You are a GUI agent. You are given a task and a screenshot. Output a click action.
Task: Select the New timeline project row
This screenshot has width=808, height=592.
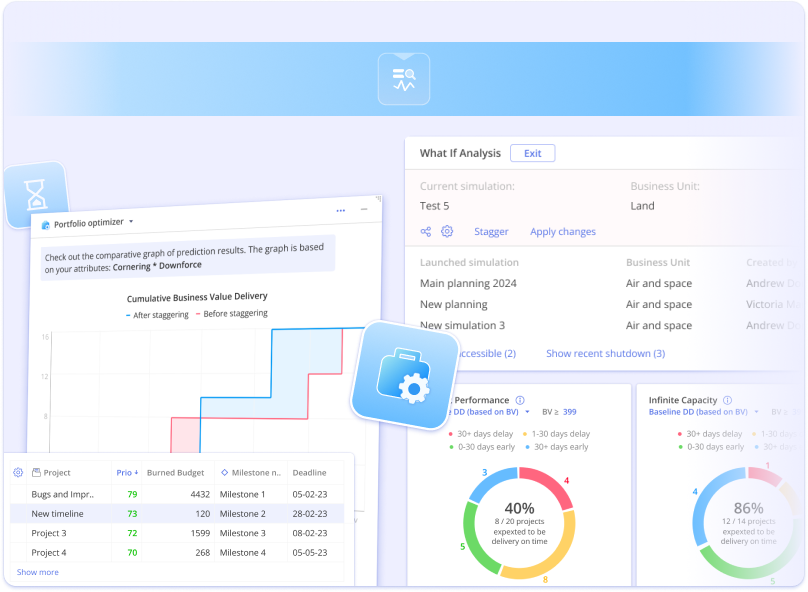pos(177,514)
